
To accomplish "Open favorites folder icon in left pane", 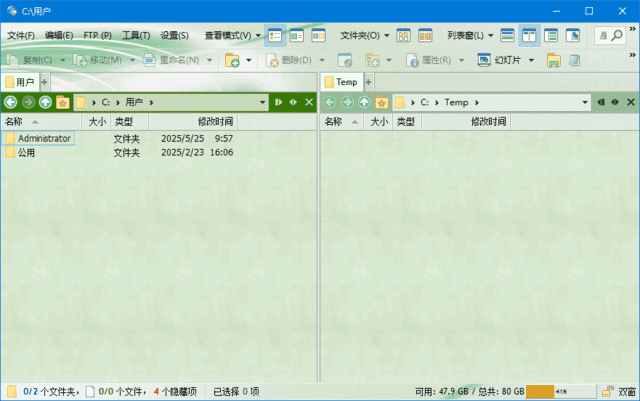I will [x=62, y=102].
